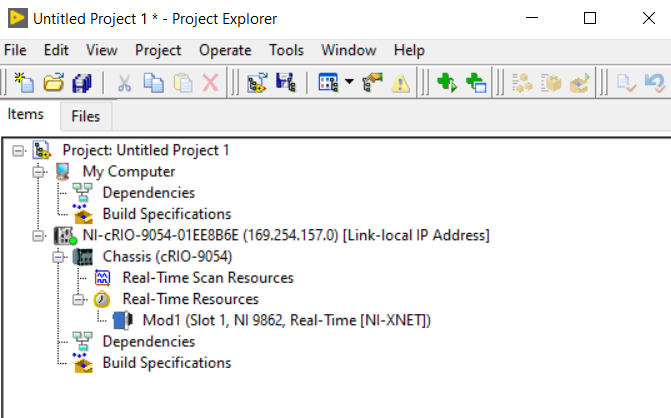Screen dimensions: 671x418
Task: Click the LabVIEW logo in title bar
Action: click(x=18, y=18)
